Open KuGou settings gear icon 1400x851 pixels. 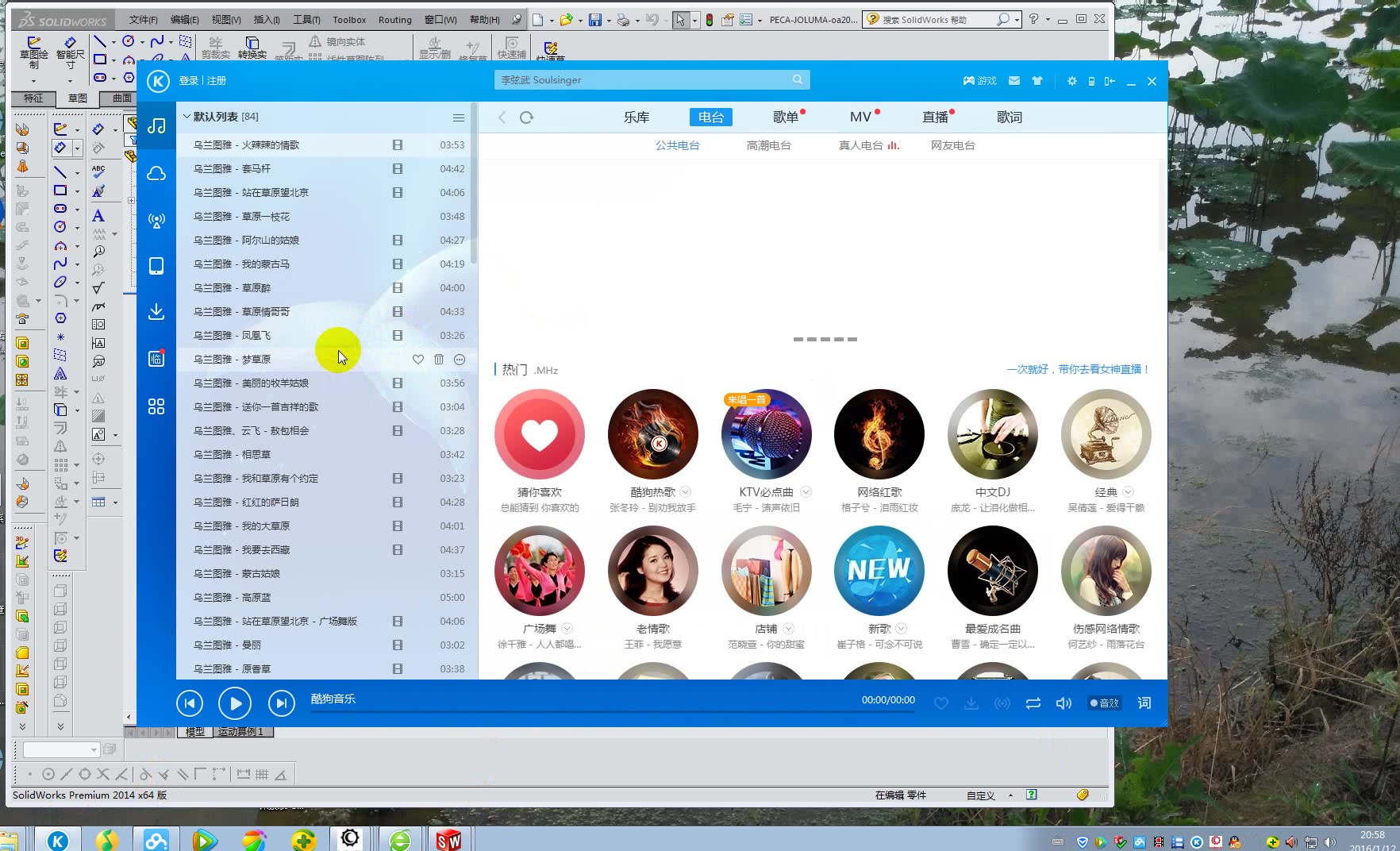click(x=1072, y=81)
